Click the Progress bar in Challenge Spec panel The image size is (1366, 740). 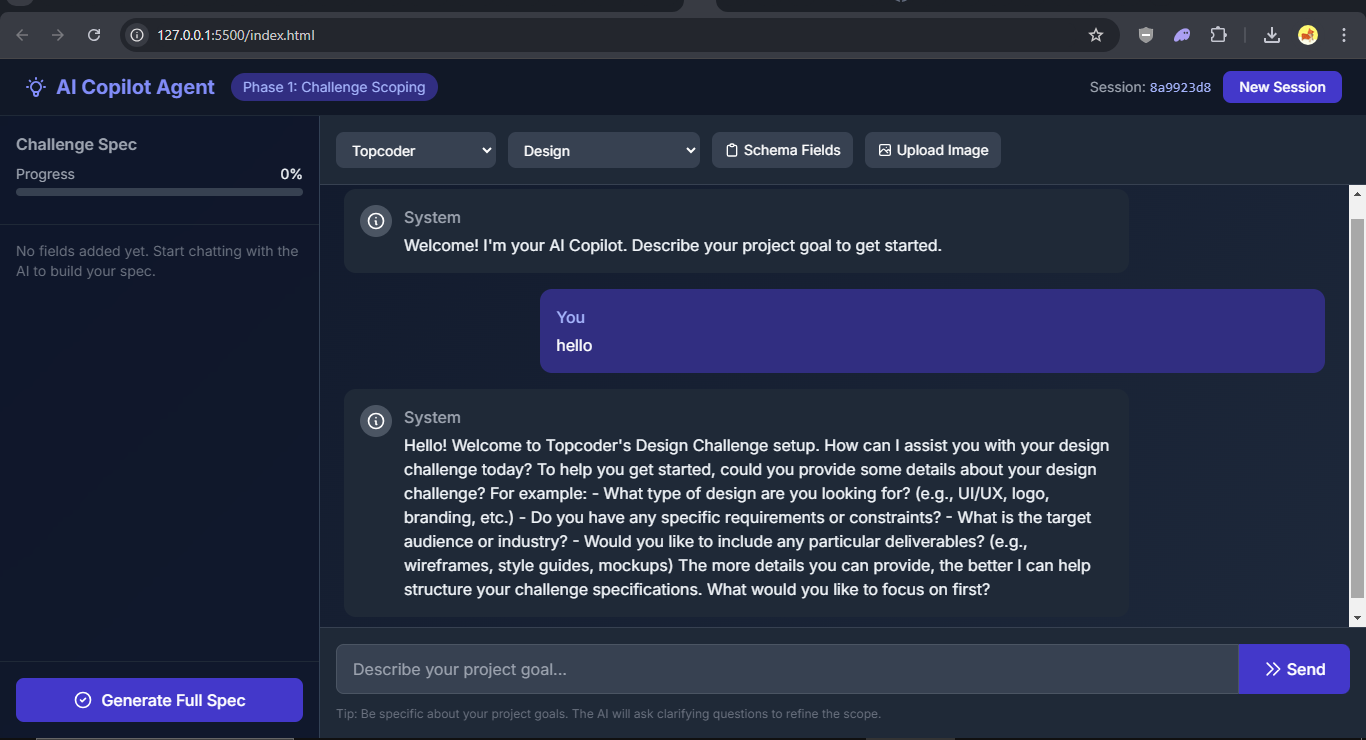[159, 192]
